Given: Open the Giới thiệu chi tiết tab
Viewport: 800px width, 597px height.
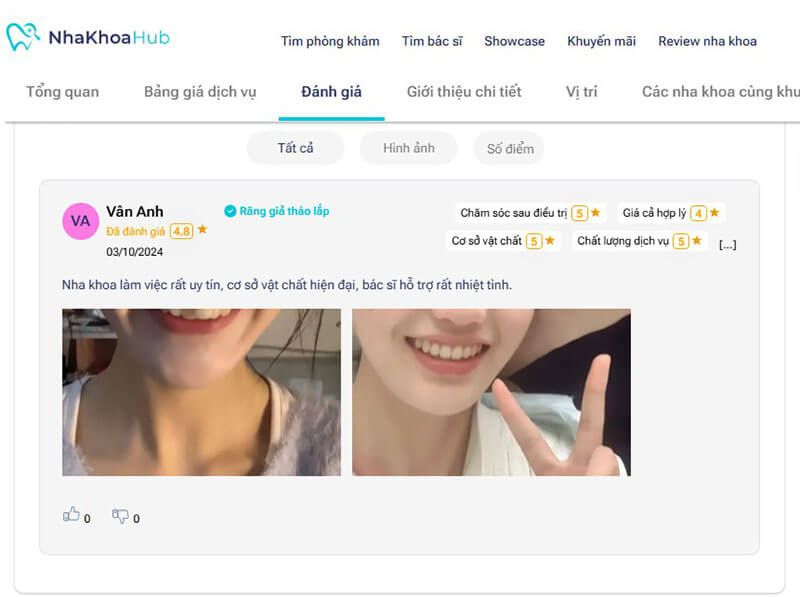Looking at the screenshot, I should (x=464, y=92).
